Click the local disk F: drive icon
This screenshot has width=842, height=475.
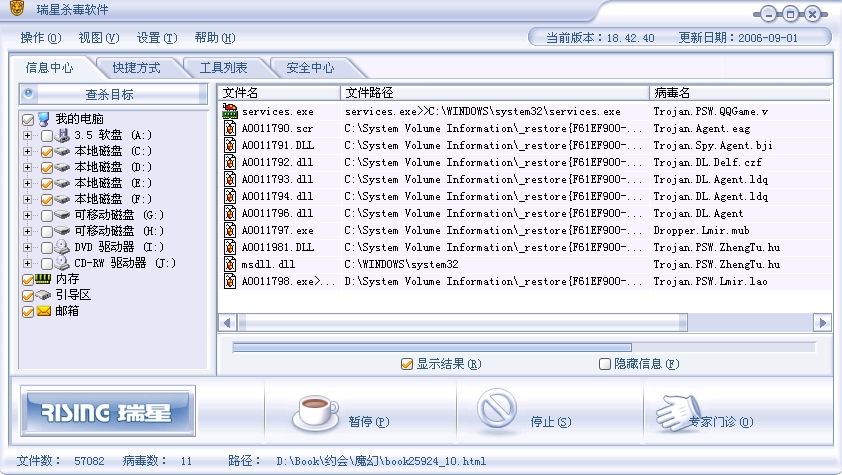[62, 199]
